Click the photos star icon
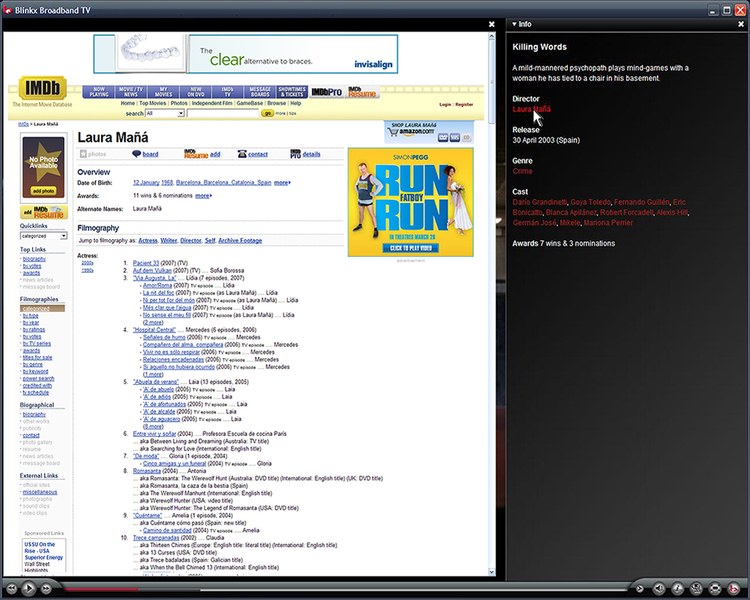The height and width of the screenshot is (600, 750). point(83,154)
